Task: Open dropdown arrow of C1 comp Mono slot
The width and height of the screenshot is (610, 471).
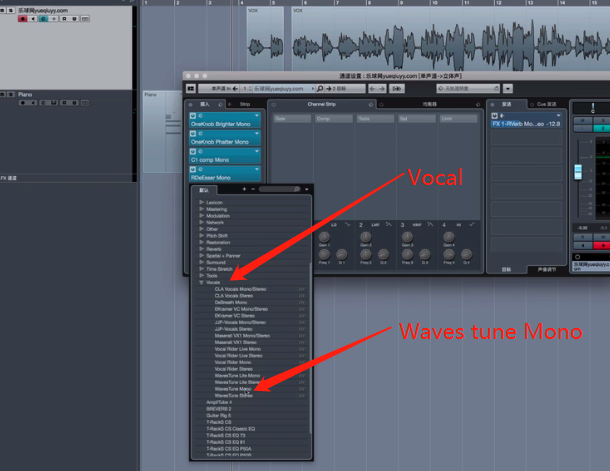Action: pyautogui.click(x=257, y=151)
